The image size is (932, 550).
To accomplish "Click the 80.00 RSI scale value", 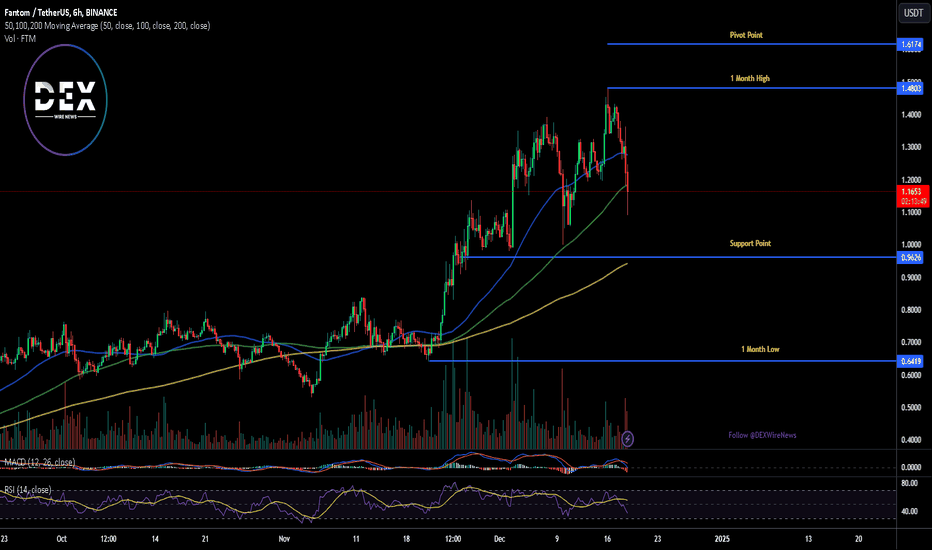I will (909, 483).
